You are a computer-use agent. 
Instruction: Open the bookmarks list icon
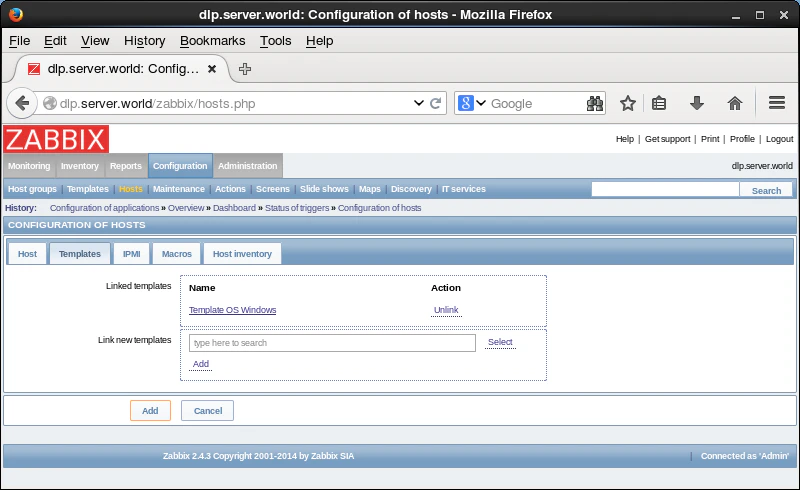[659, 104]
